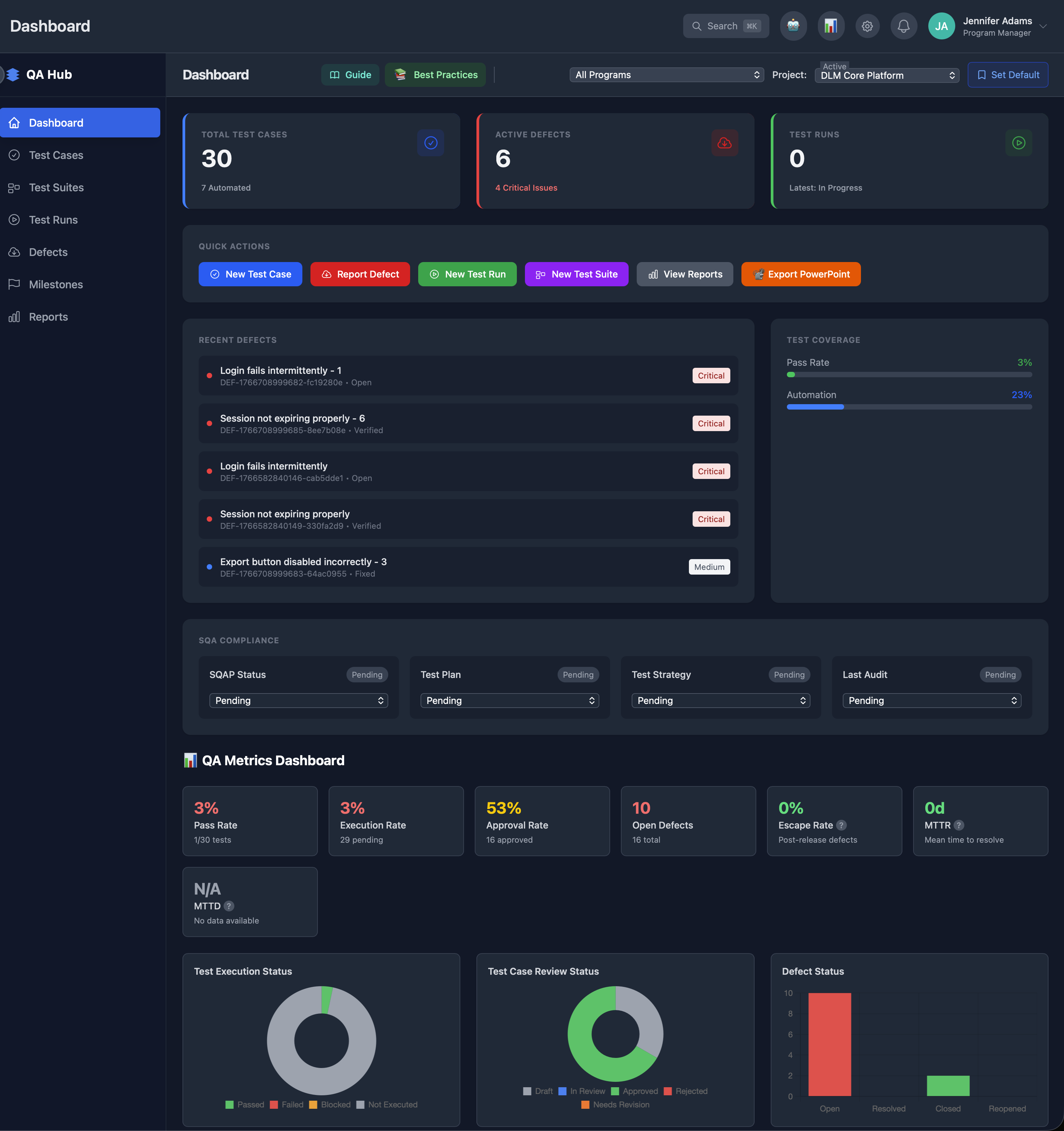Click the settings gear icon
The image size is (1064, 1131).
tap(867, 26)
